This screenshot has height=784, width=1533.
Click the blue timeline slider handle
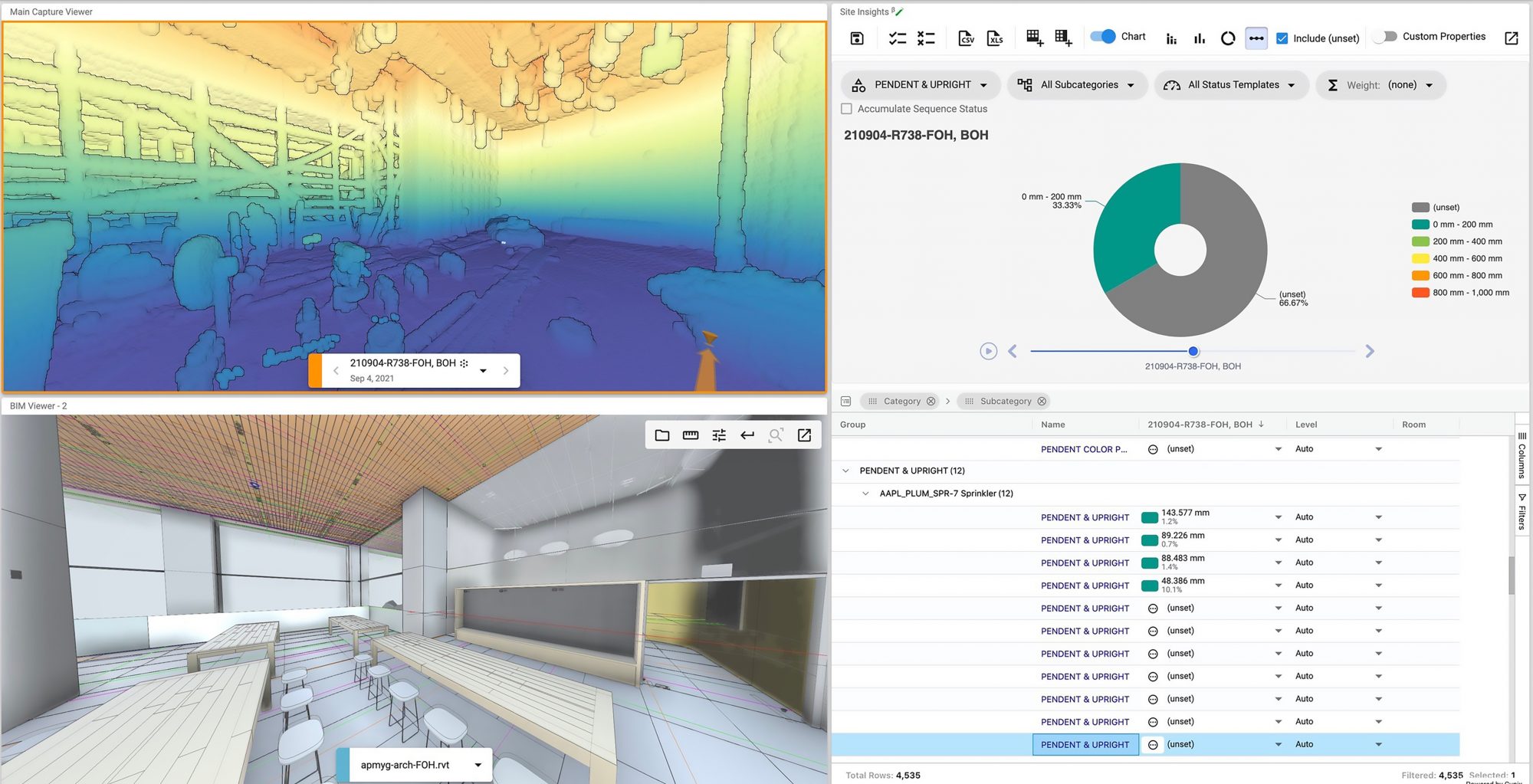point(1193,351)
